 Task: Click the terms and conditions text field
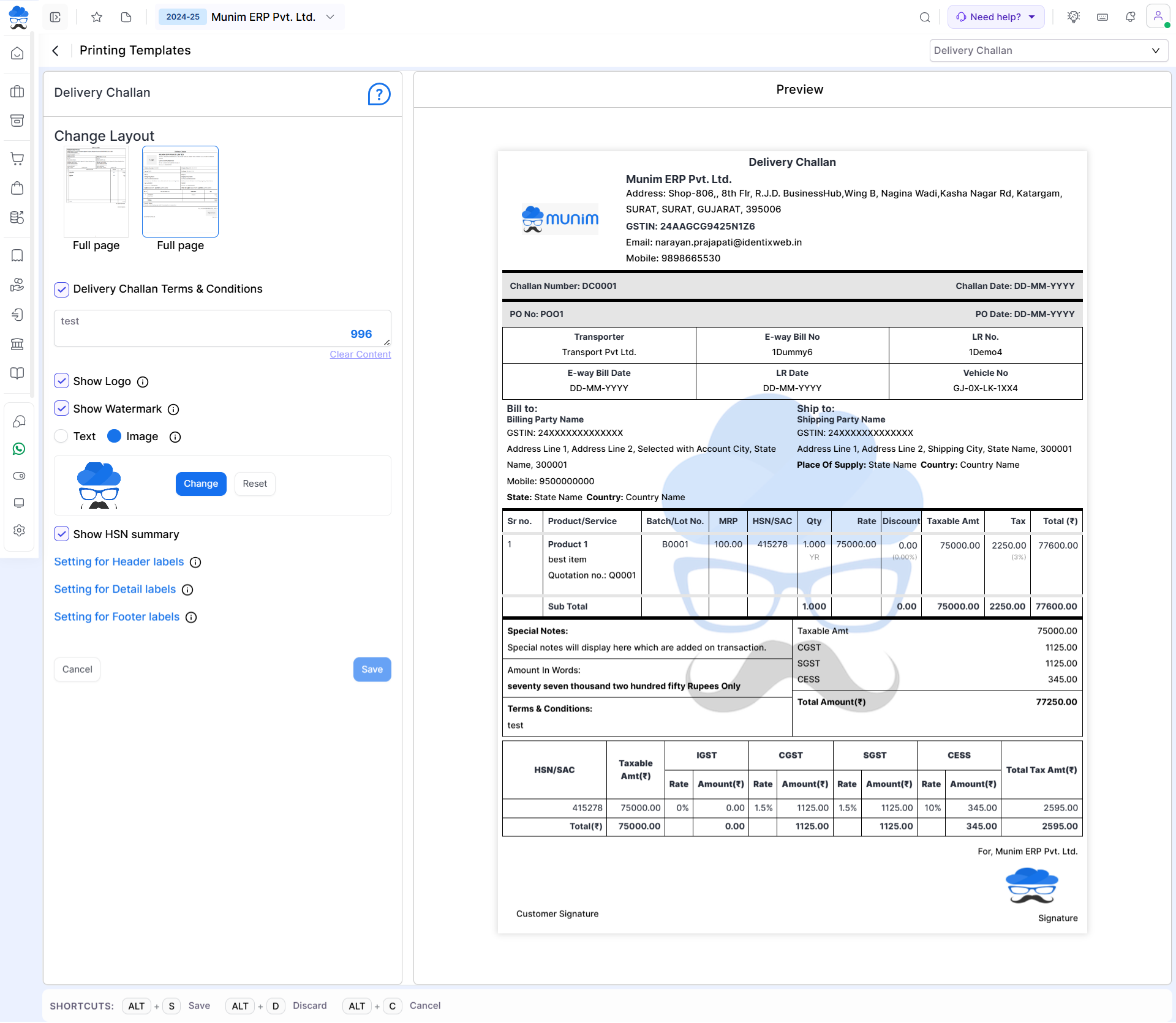click(x=222, y=328)
